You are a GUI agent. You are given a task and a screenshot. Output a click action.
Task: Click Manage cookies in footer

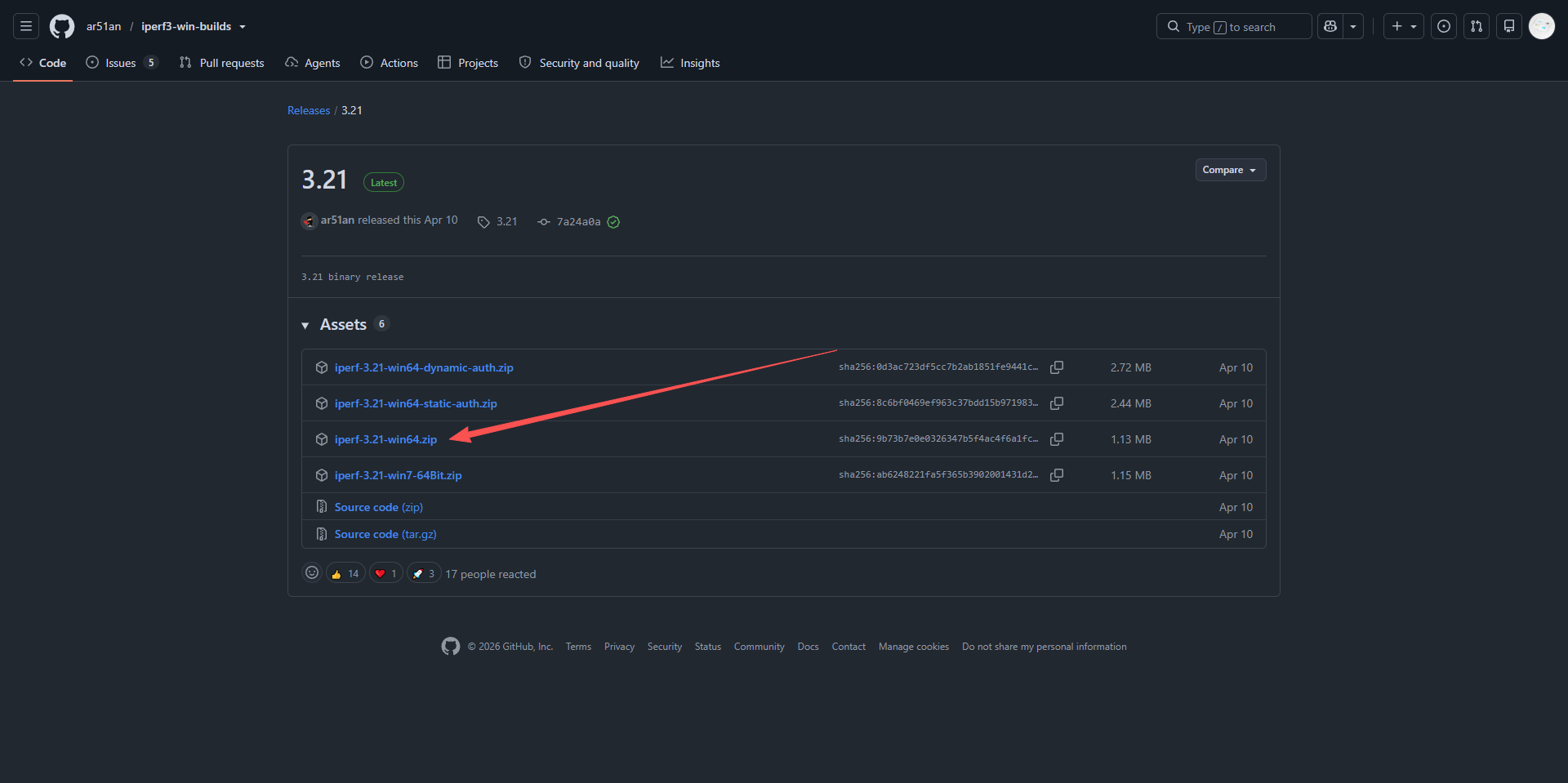point(914,647)
